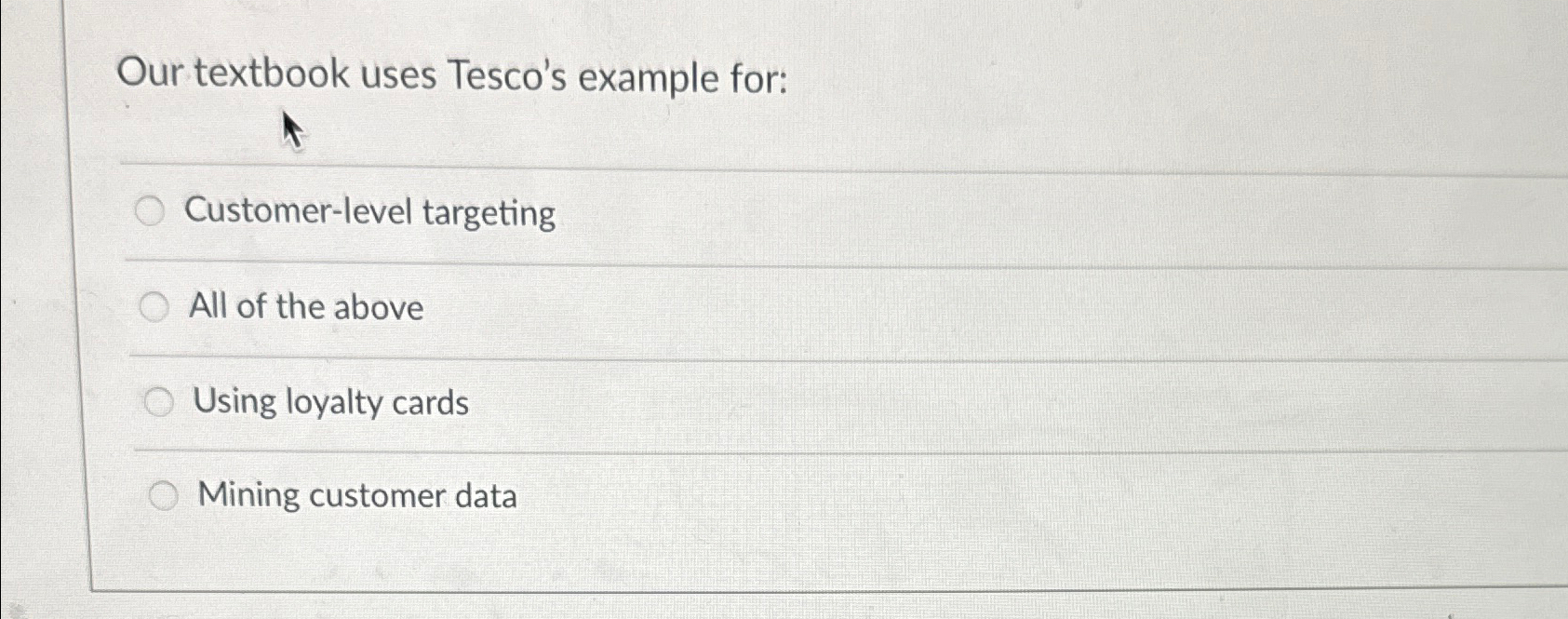Screen dimensions: 1568x619
Task: Click the Mining customer data answer text
Action: 356,495
